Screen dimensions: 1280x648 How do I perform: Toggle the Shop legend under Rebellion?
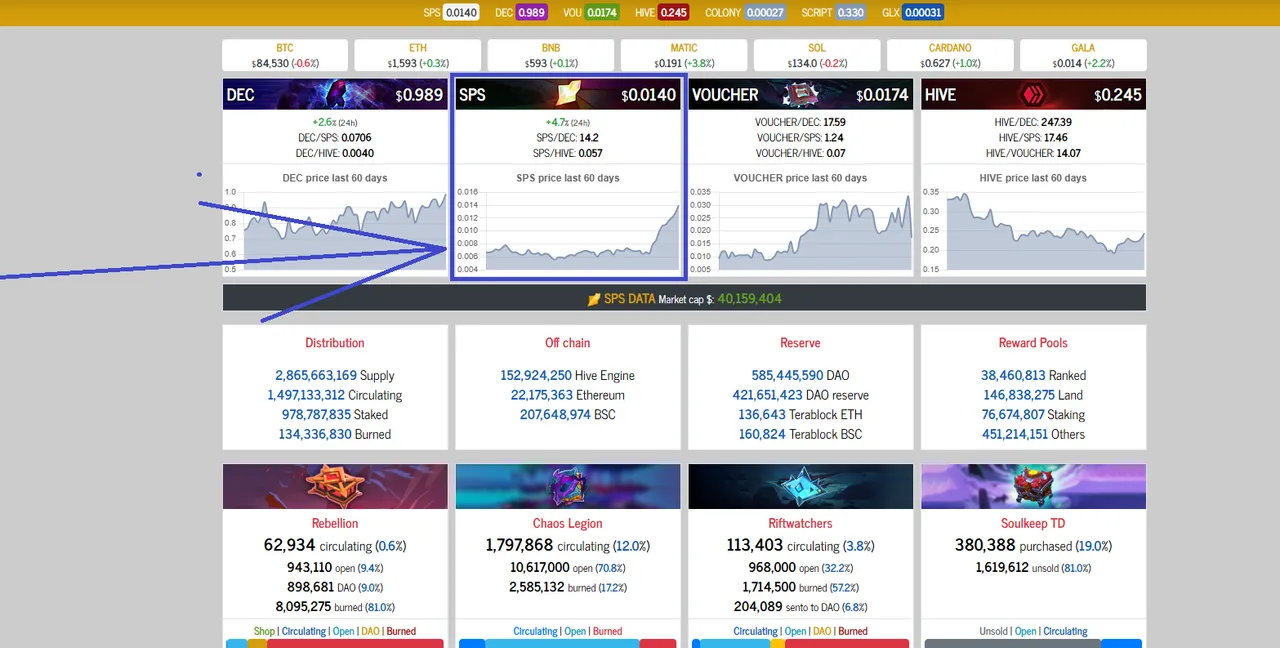coord(264,631)
